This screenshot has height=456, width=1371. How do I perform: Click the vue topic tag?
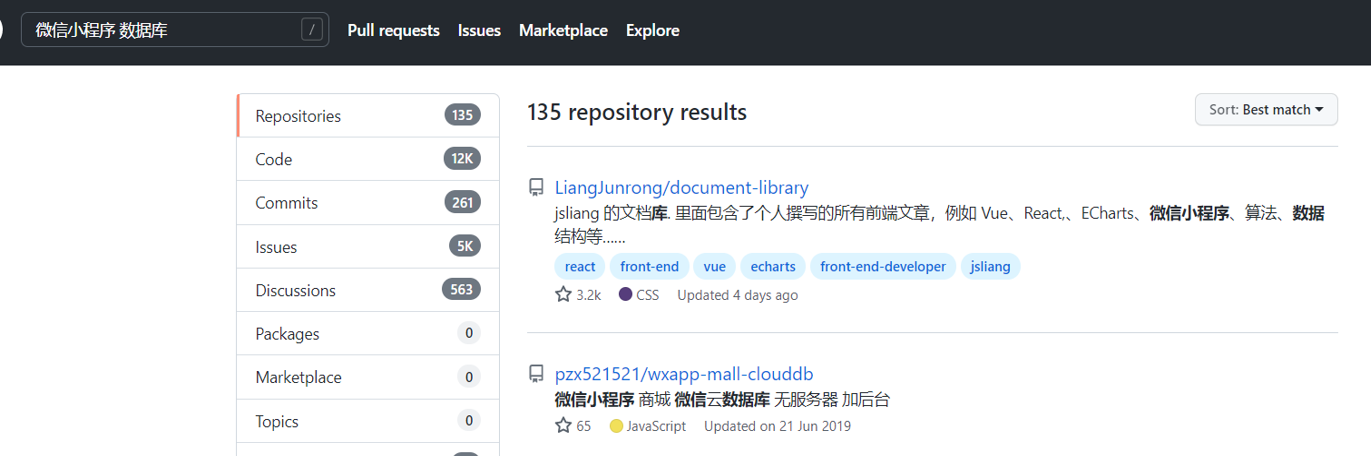pyautogui.click(x=714, y=266)
